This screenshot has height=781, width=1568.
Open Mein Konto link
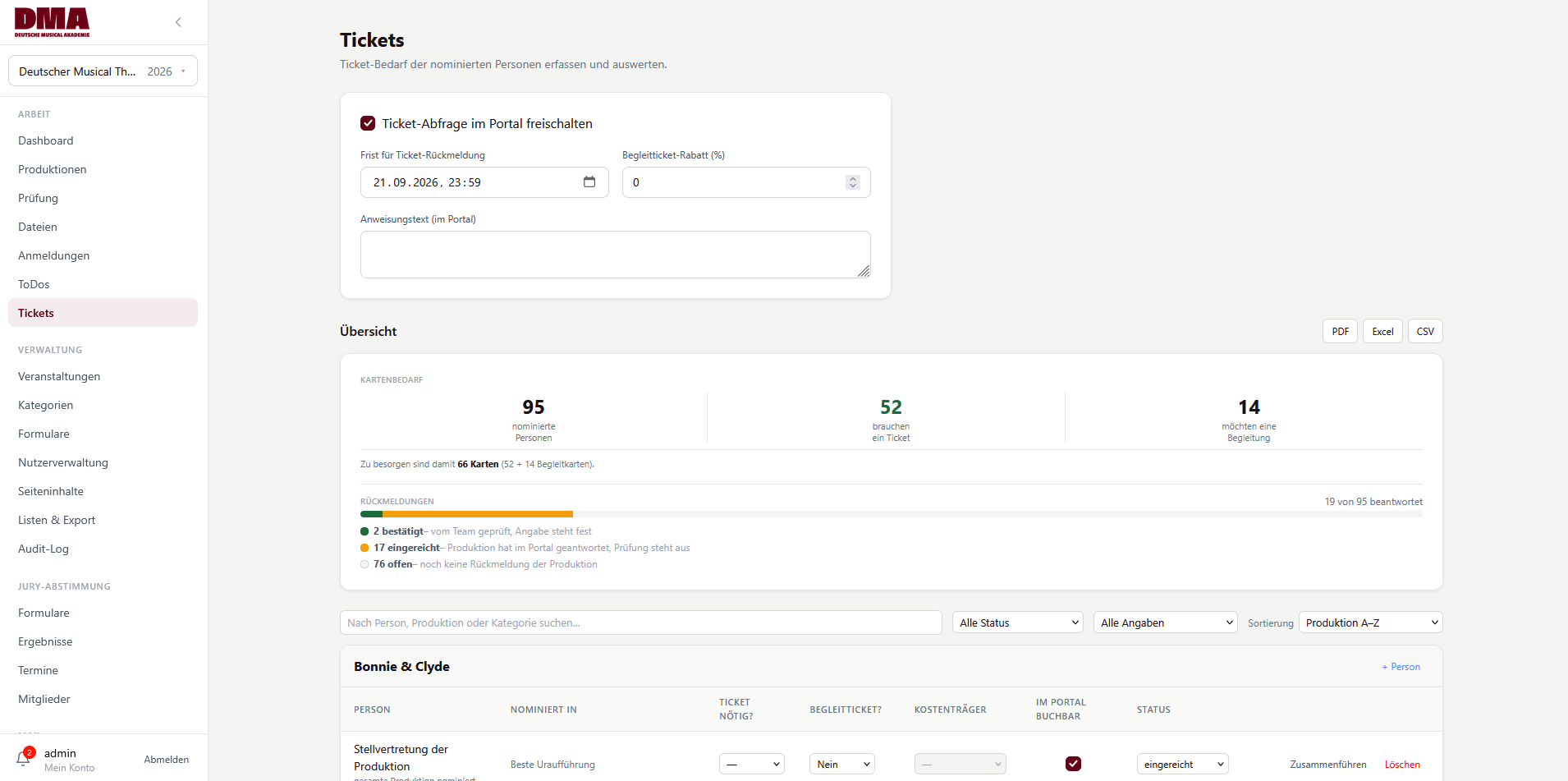tap(70, 768)
